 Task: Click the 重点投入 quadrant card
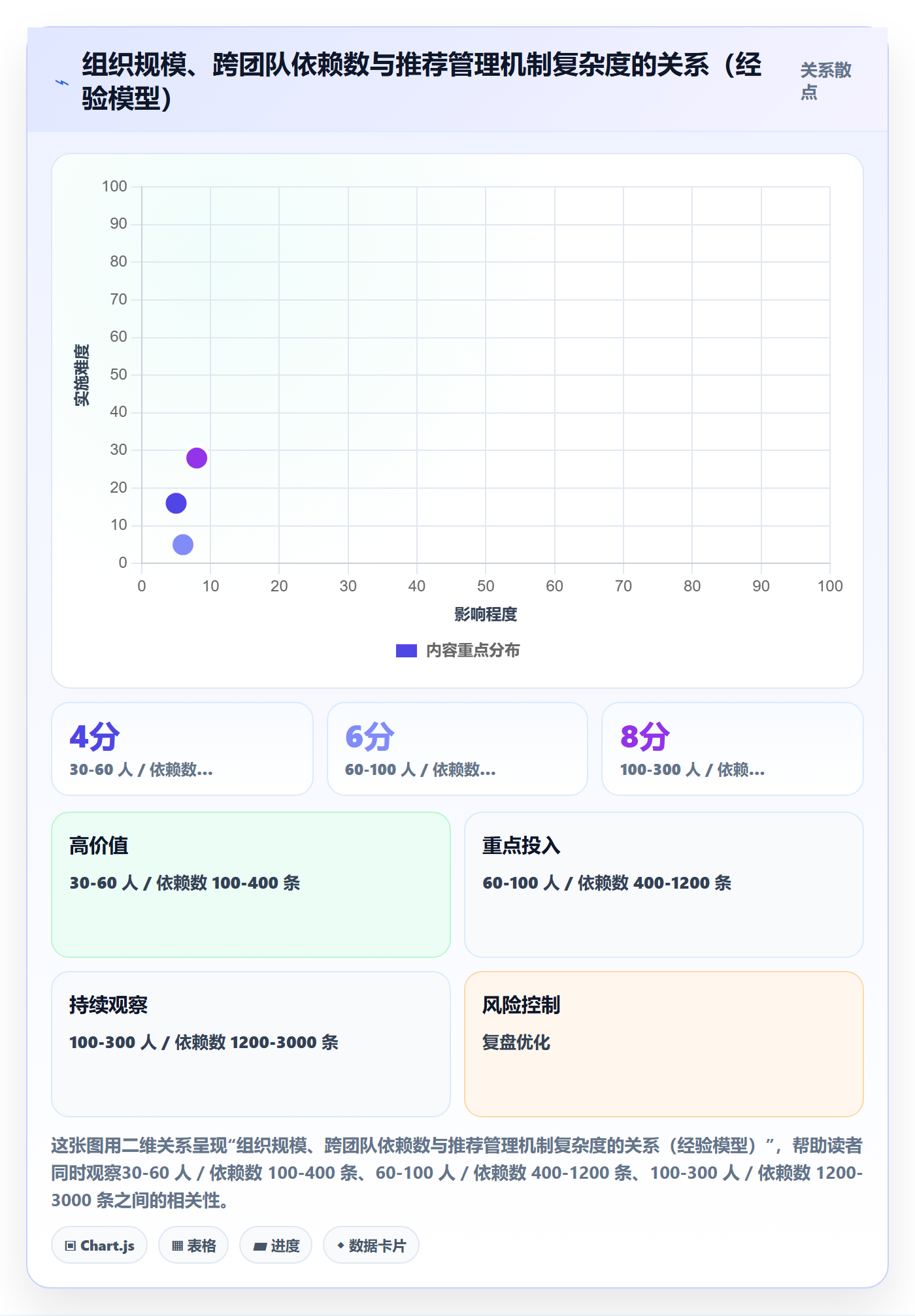[x=664, y=885]
